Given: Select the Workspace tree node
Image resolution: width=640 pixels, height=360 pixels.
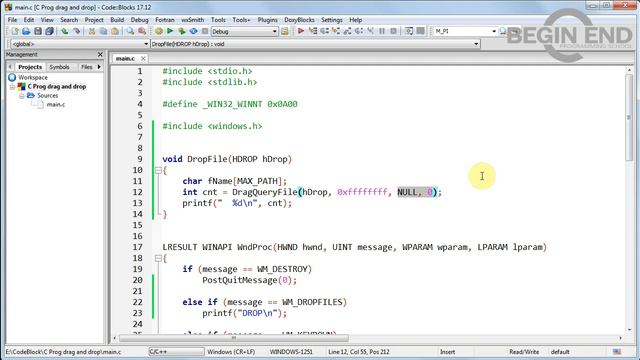Looking at the screenshot, I should point(33,77).
